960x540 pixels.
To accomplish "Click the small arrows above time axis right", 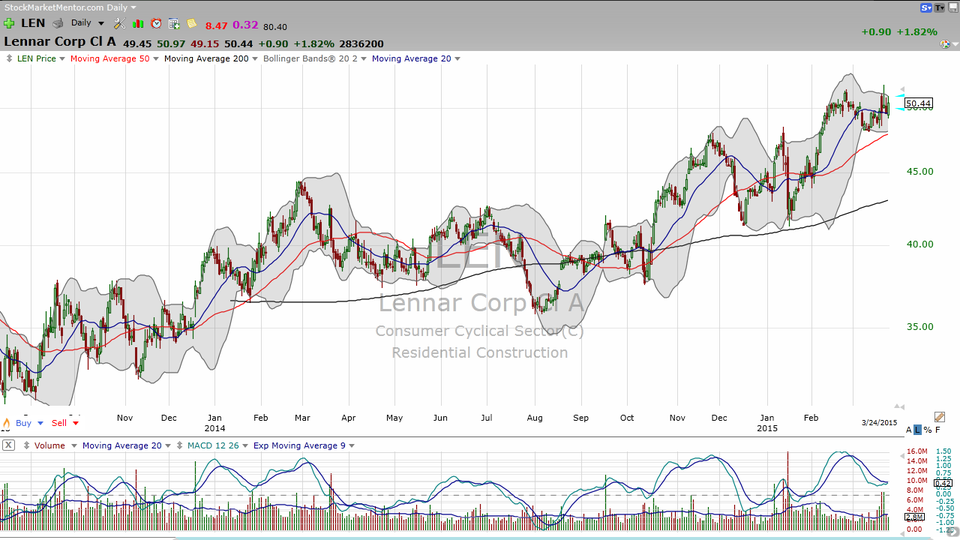I will pyautogui.click(x=899, y=407).
